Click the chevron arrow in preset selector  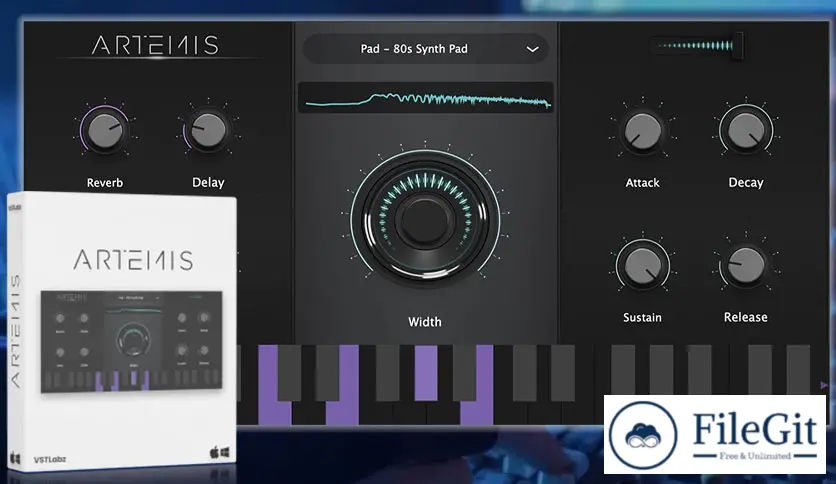click(532, 49)
